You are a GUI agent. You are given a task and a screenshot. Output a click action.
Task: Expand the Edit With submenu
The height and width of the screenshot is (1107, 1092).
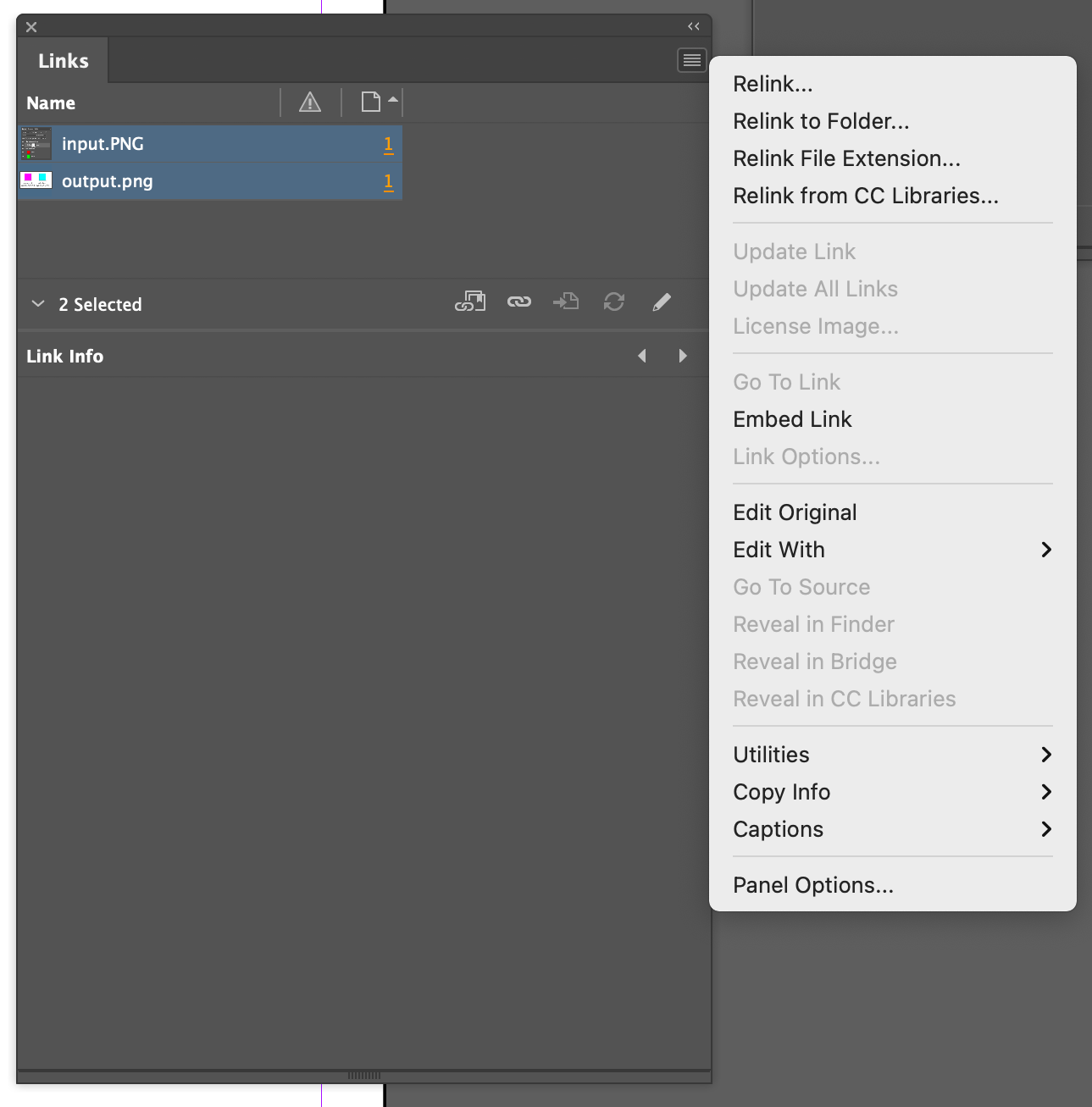pos(1047,550)
